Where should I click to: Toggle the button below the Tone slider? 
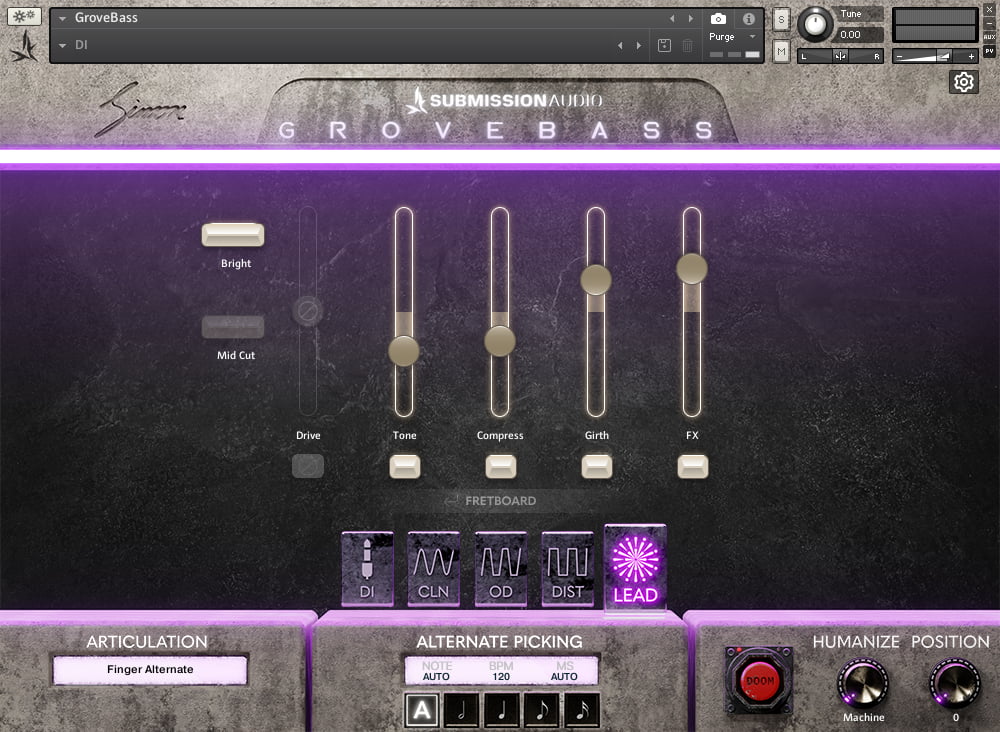click(405, 465)
